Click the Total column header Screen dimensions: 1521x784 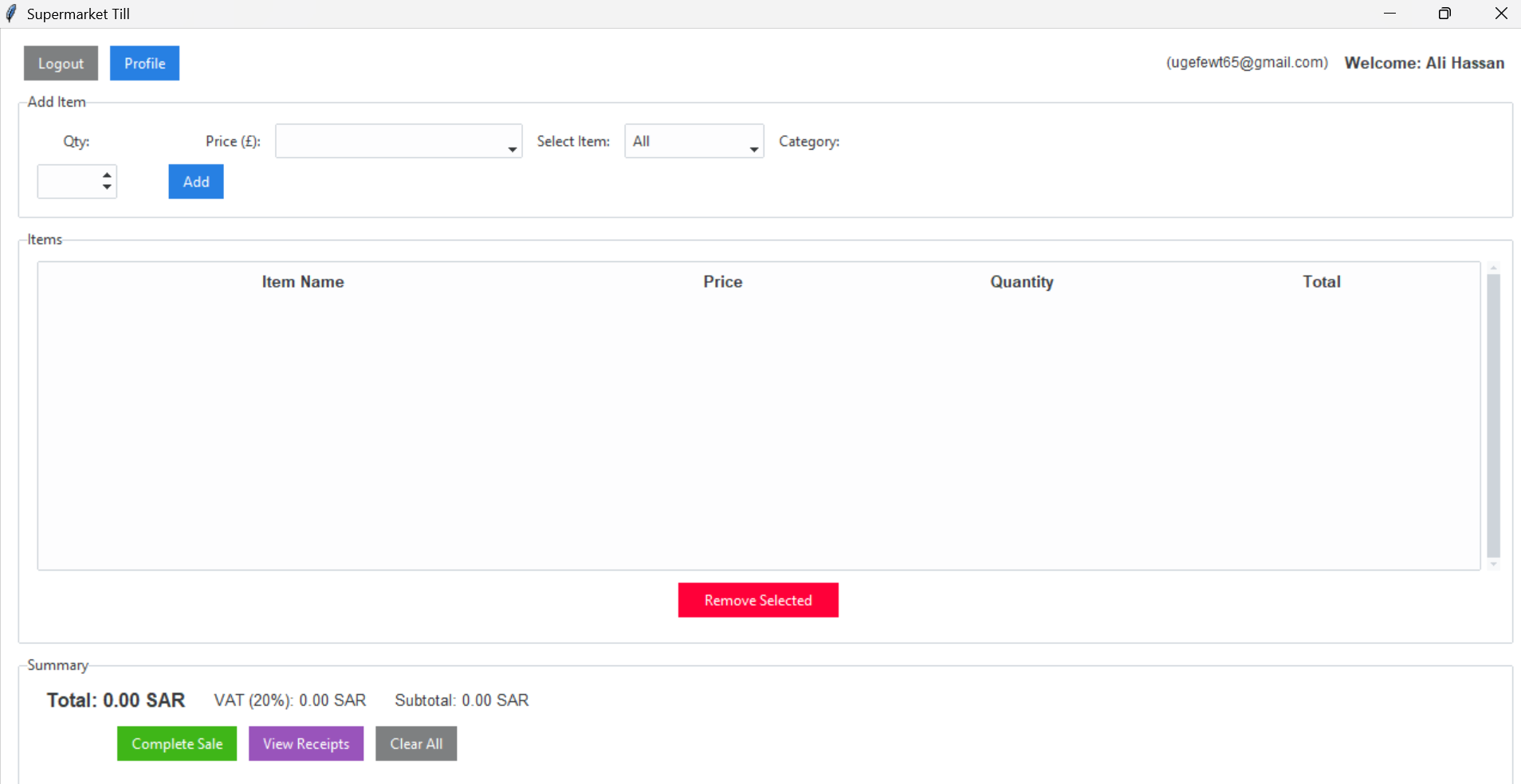tap(1321, 282)
